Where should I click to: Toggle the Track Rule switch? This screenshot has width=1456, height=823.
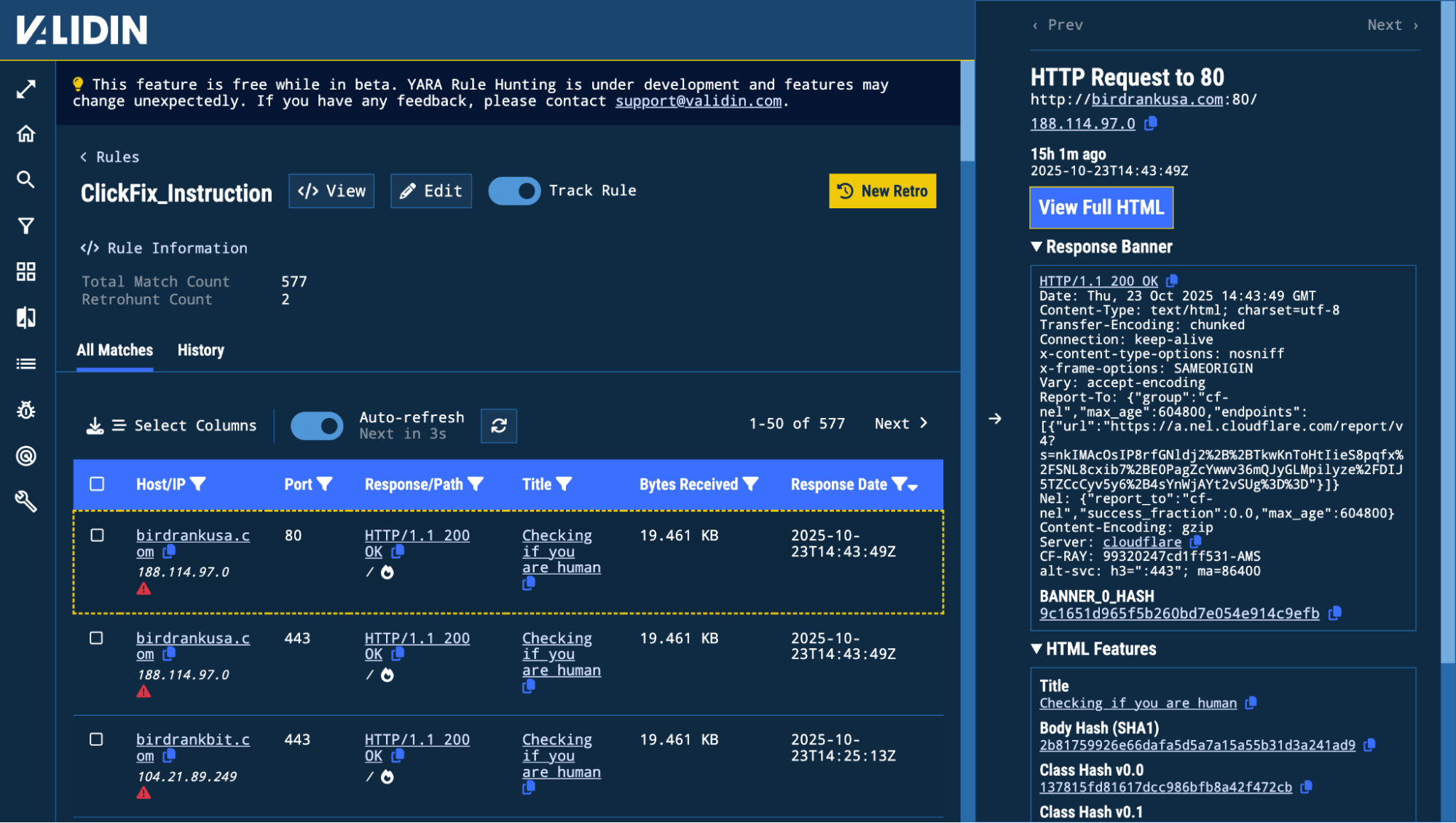point(514,192)
